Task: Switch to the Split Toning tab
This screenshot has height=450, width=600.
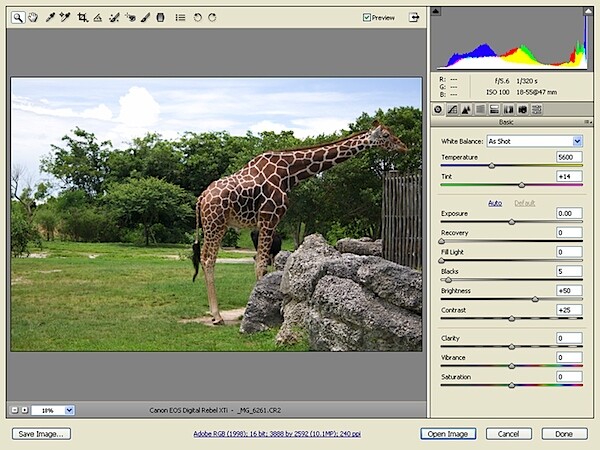Action: click(x=494, y=110)
